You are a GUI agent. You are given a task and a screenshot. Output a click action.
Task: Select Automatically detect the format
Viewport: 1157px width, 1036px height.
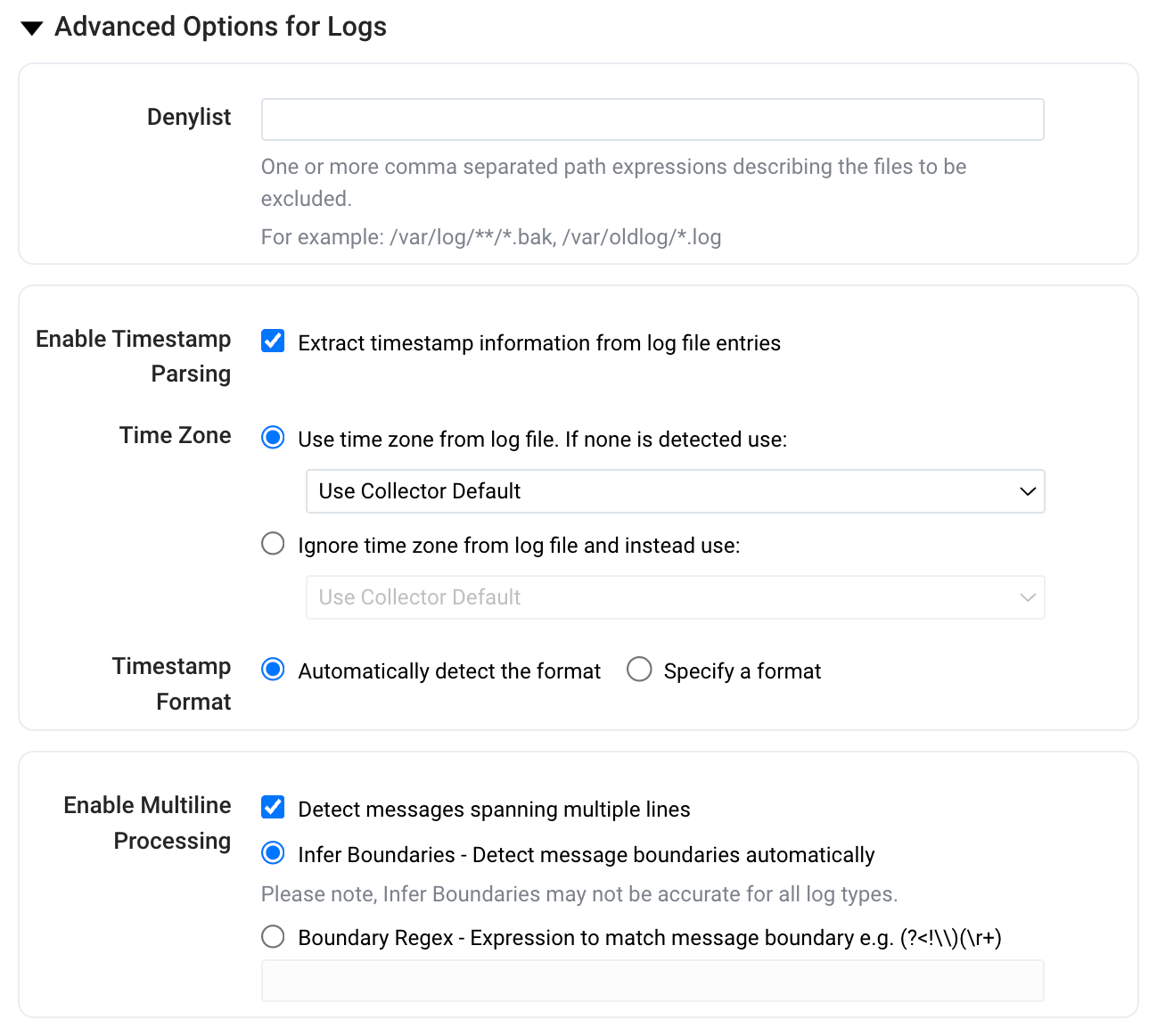272,669
